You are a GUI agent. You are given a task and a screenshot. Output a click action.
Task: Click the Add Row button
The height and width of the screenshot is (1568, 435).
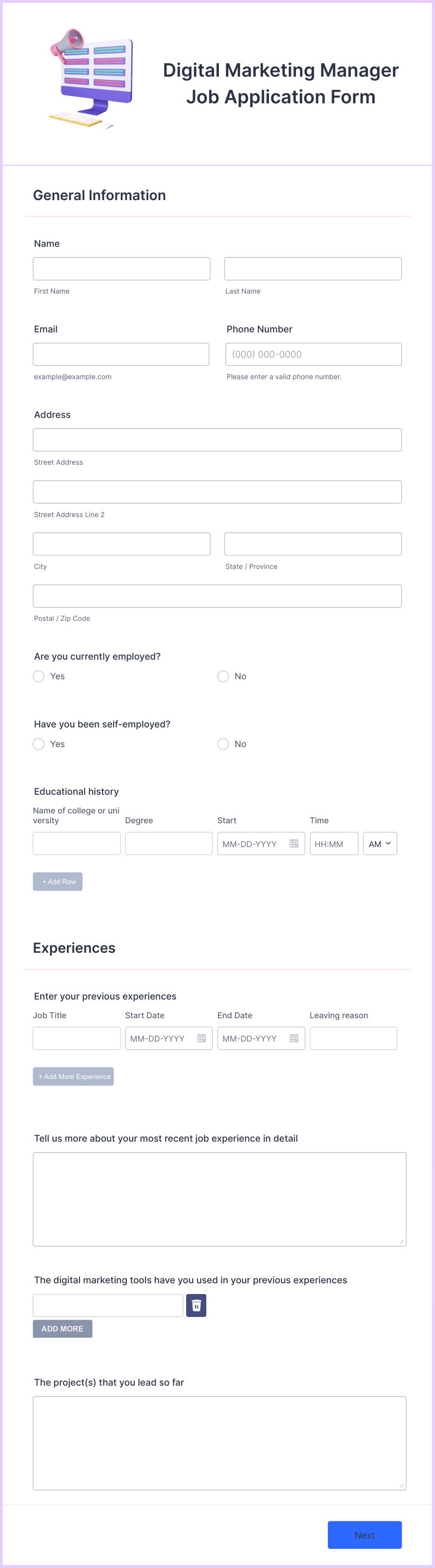pos(57,881)
